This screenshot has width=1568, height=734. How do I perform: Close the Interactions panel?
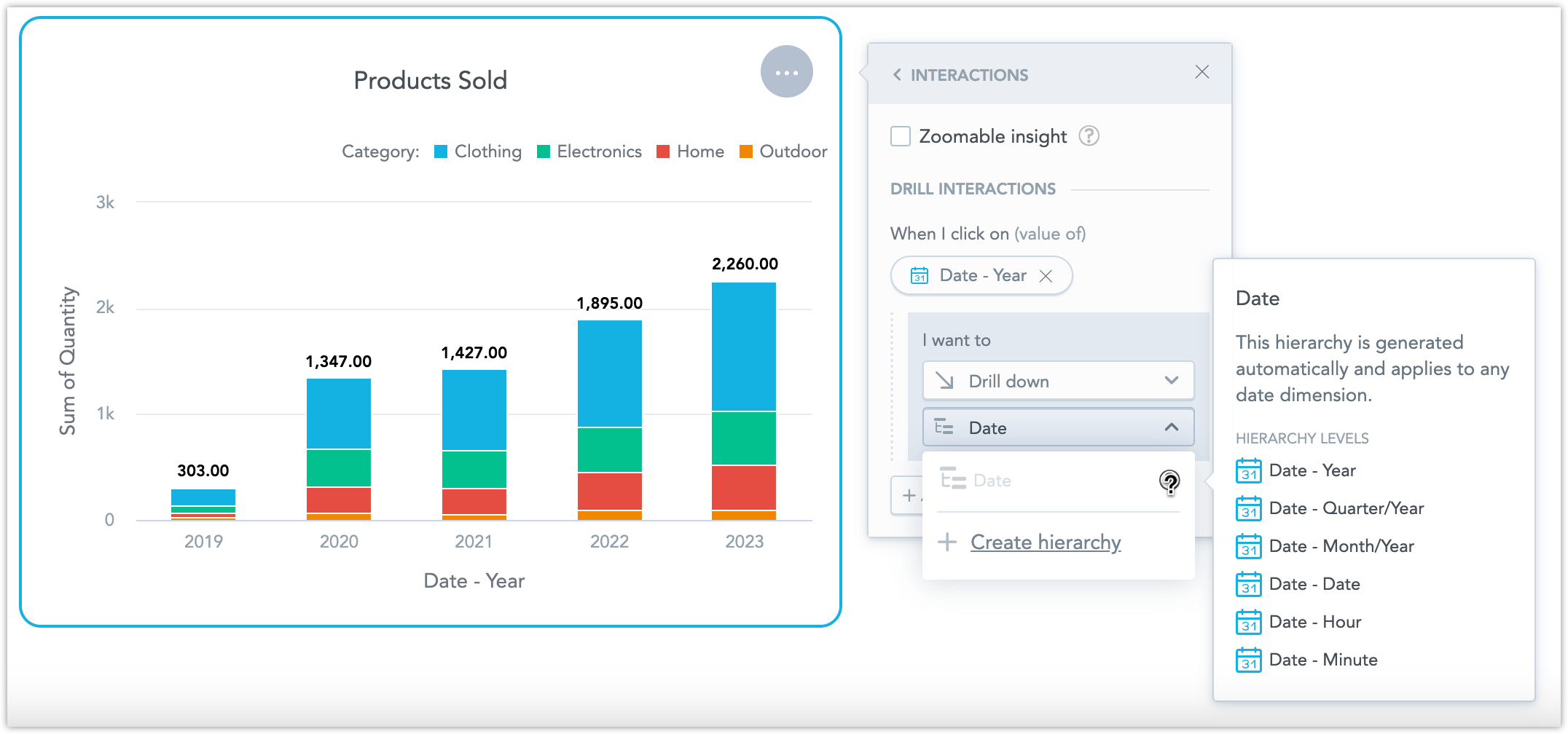click(1202, 72)
